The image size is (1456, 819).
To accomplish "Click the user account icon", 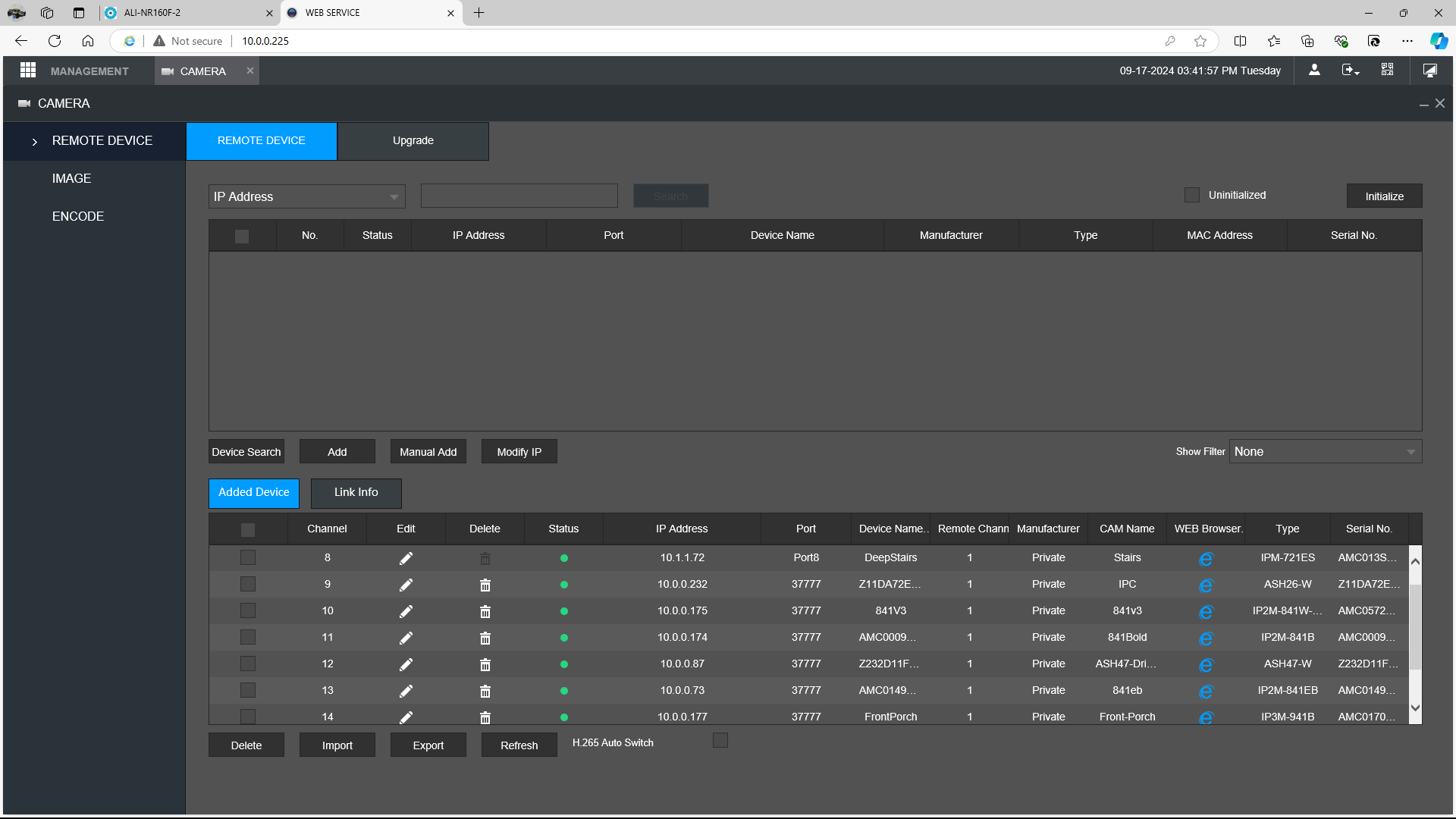I will (x=1314, y=70).
